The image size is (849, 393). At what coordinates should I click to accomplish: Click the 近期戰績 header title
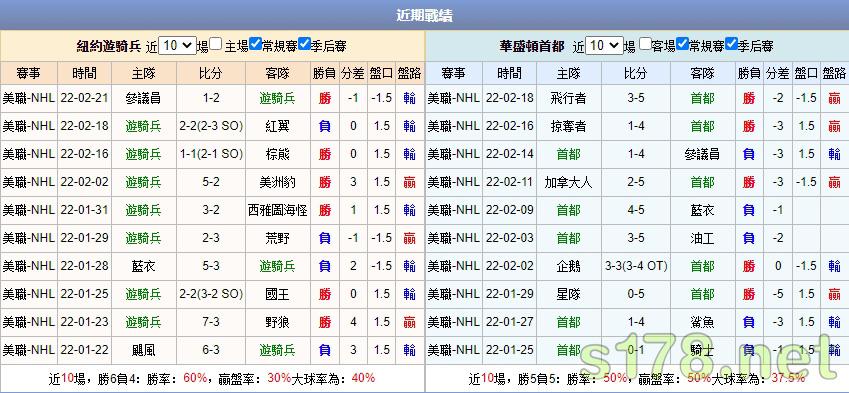424,15
